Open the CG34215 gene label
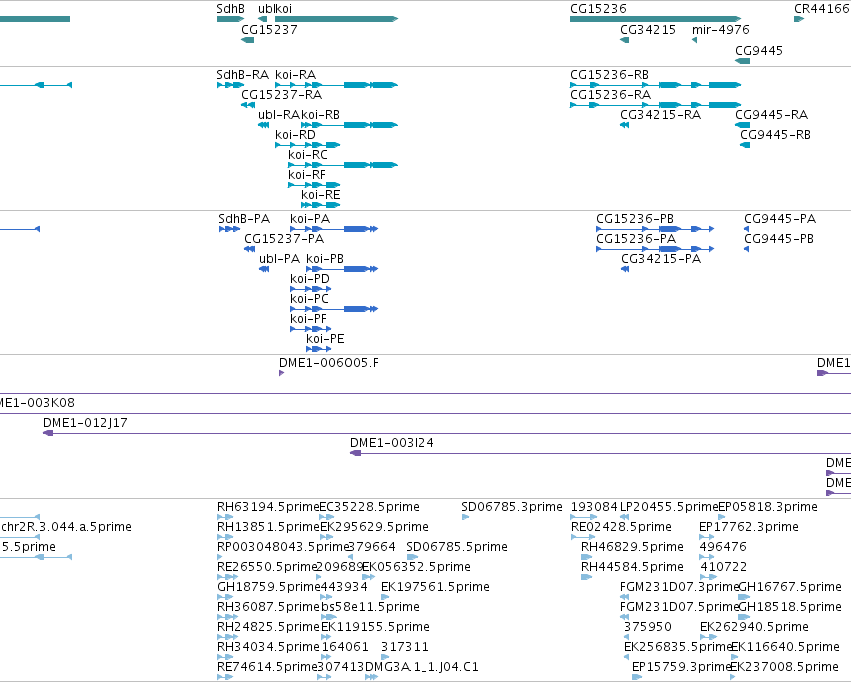The width and height of the screenshot is (851, 682). tap(648, 29)
